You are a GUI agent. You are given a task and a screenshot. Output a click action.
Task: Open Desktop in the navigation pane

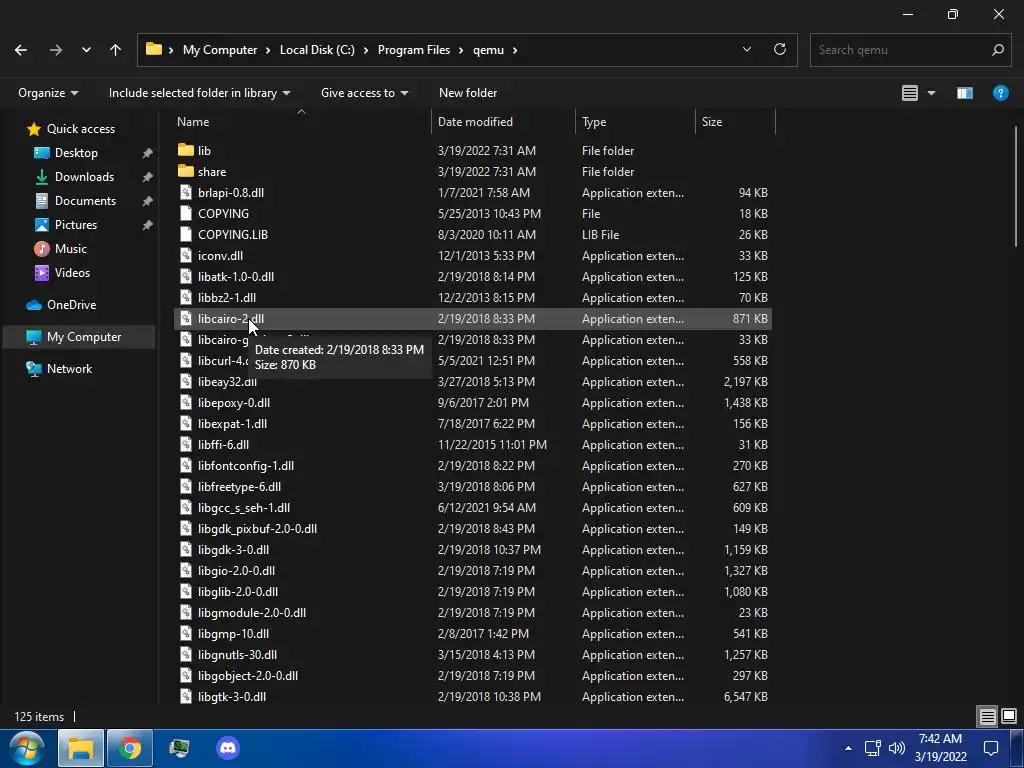[76, 153]
